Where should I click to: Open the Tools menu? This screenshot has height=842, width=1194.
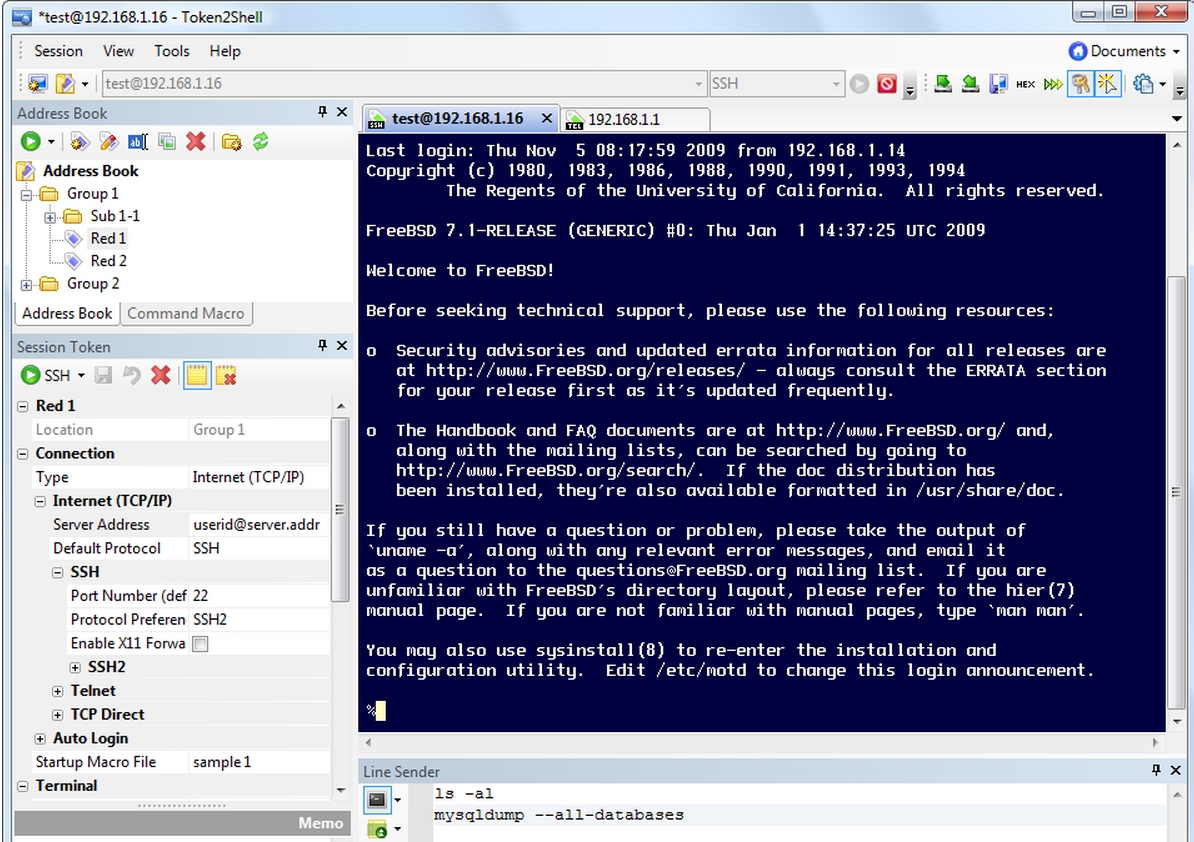point(171,51)
